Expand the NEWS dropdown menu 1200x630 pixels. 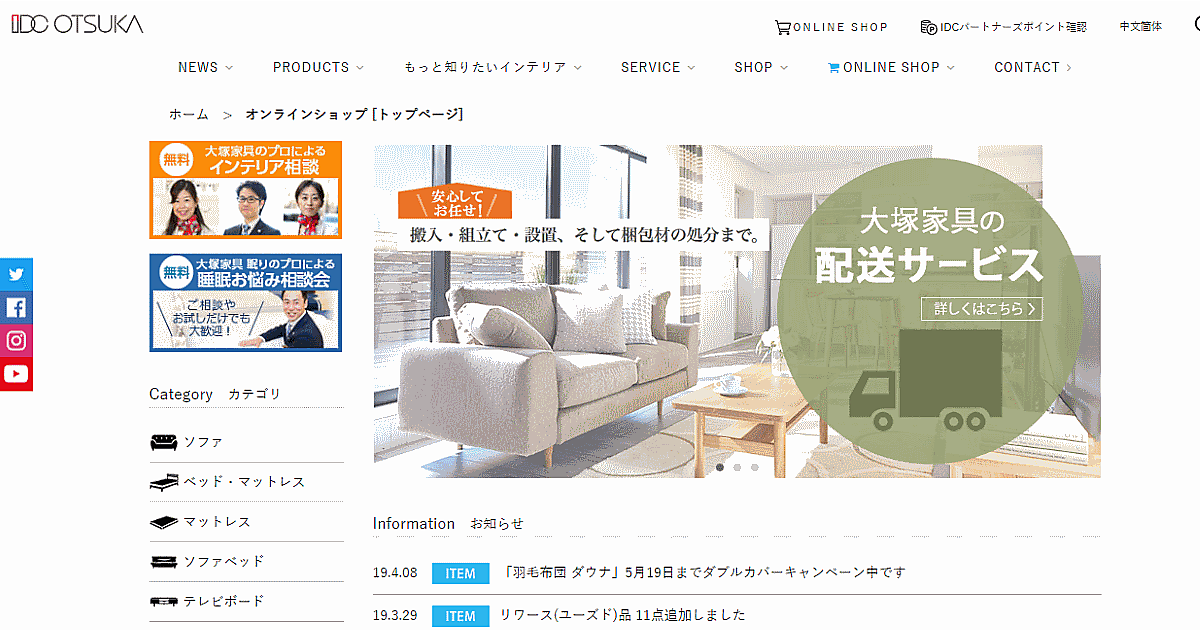pos(205,67)
